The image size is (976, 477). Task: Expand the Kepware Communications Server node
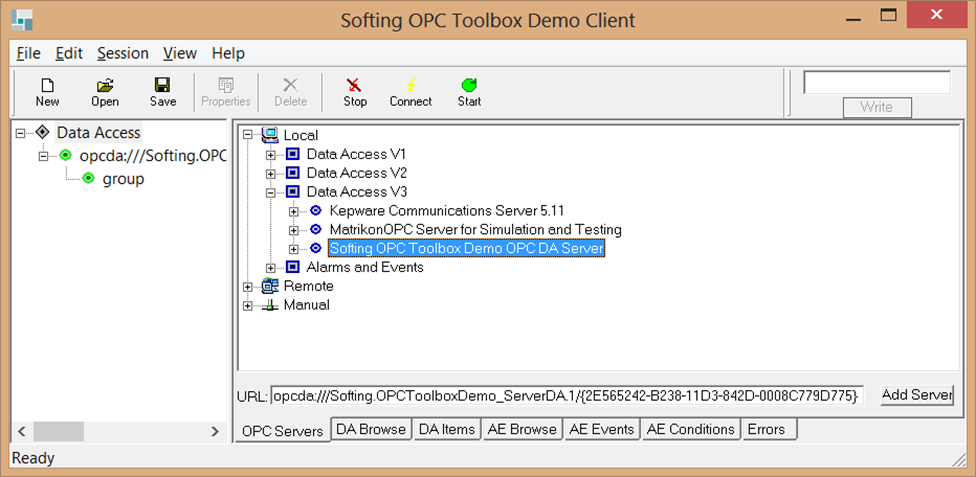point(294,211)
